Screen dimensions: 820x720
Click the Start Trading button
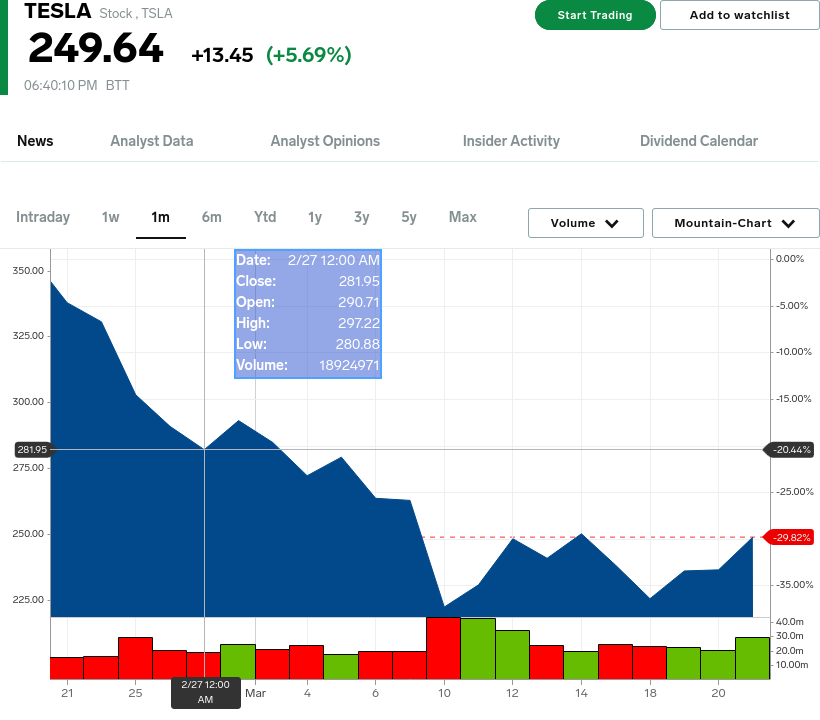click(595, 15)
